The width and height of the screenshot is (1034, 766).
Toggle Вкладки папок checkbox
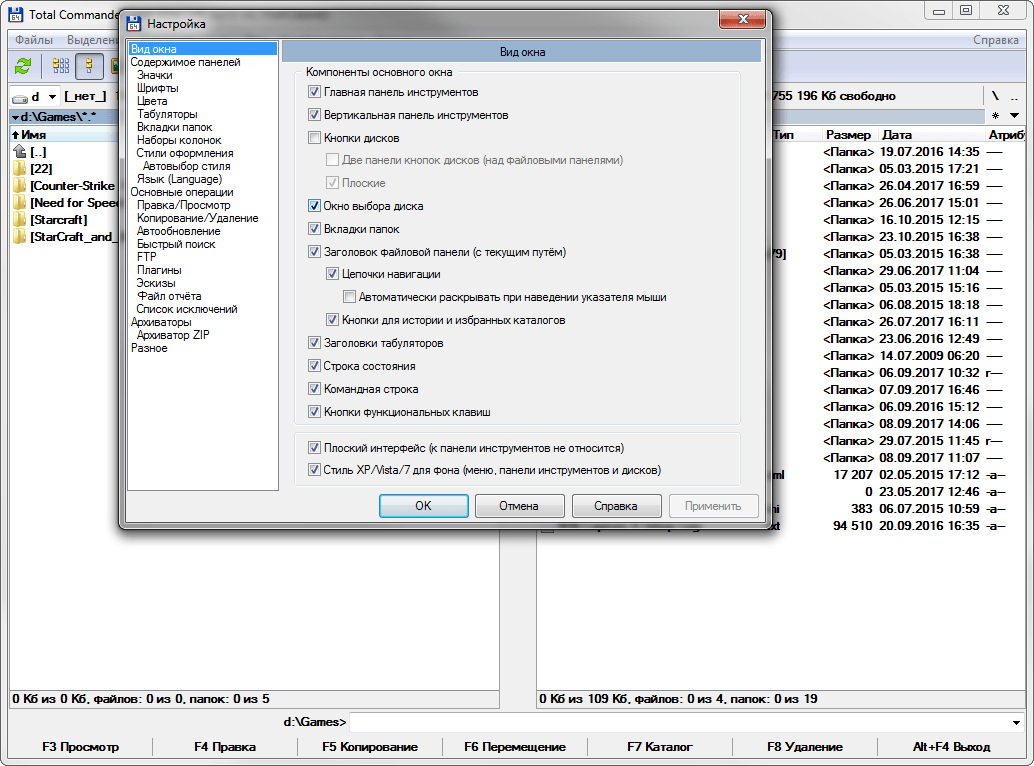point(315,229)
